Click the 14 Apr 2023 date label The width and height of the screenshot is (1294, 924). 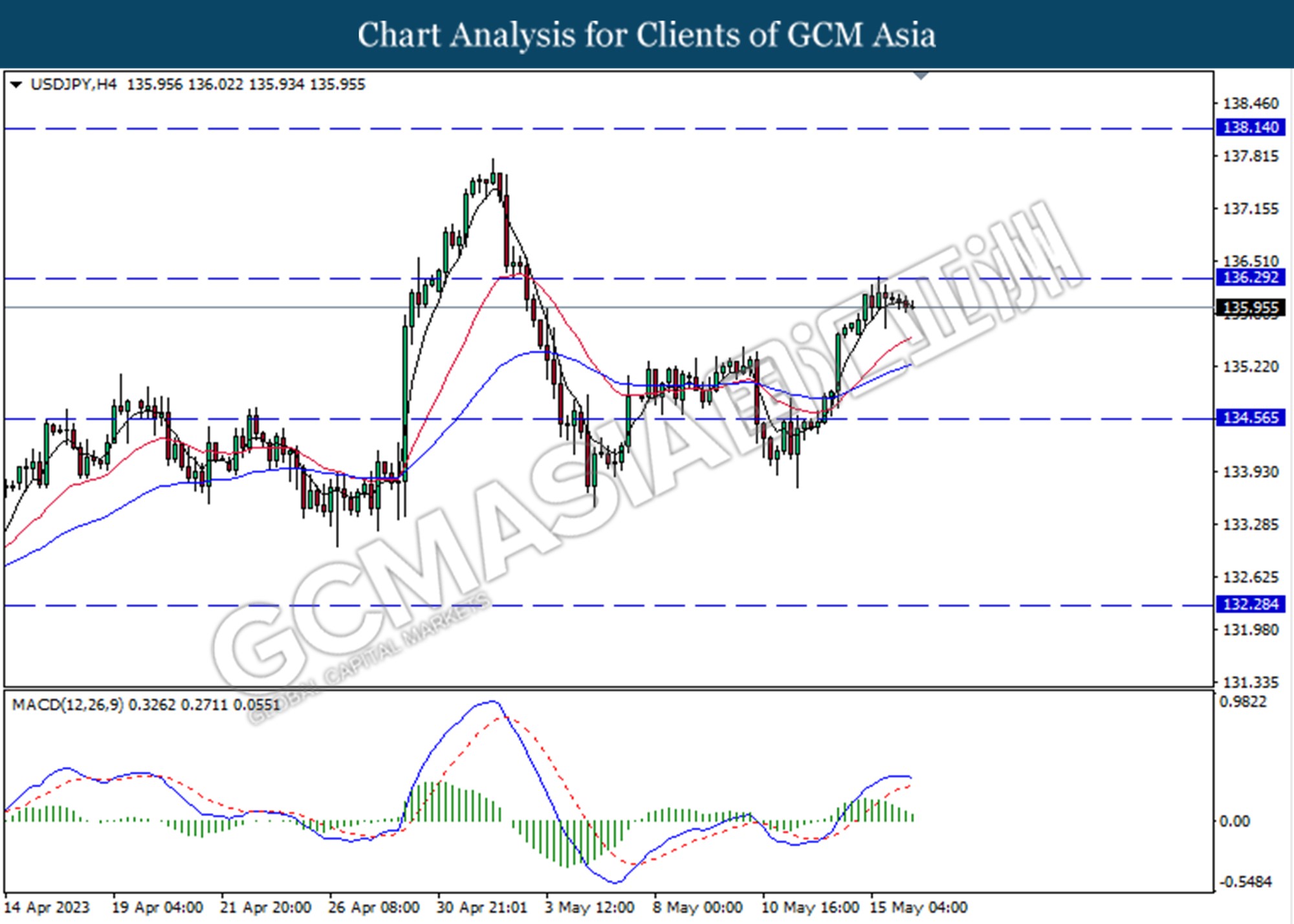pos(47,907)
